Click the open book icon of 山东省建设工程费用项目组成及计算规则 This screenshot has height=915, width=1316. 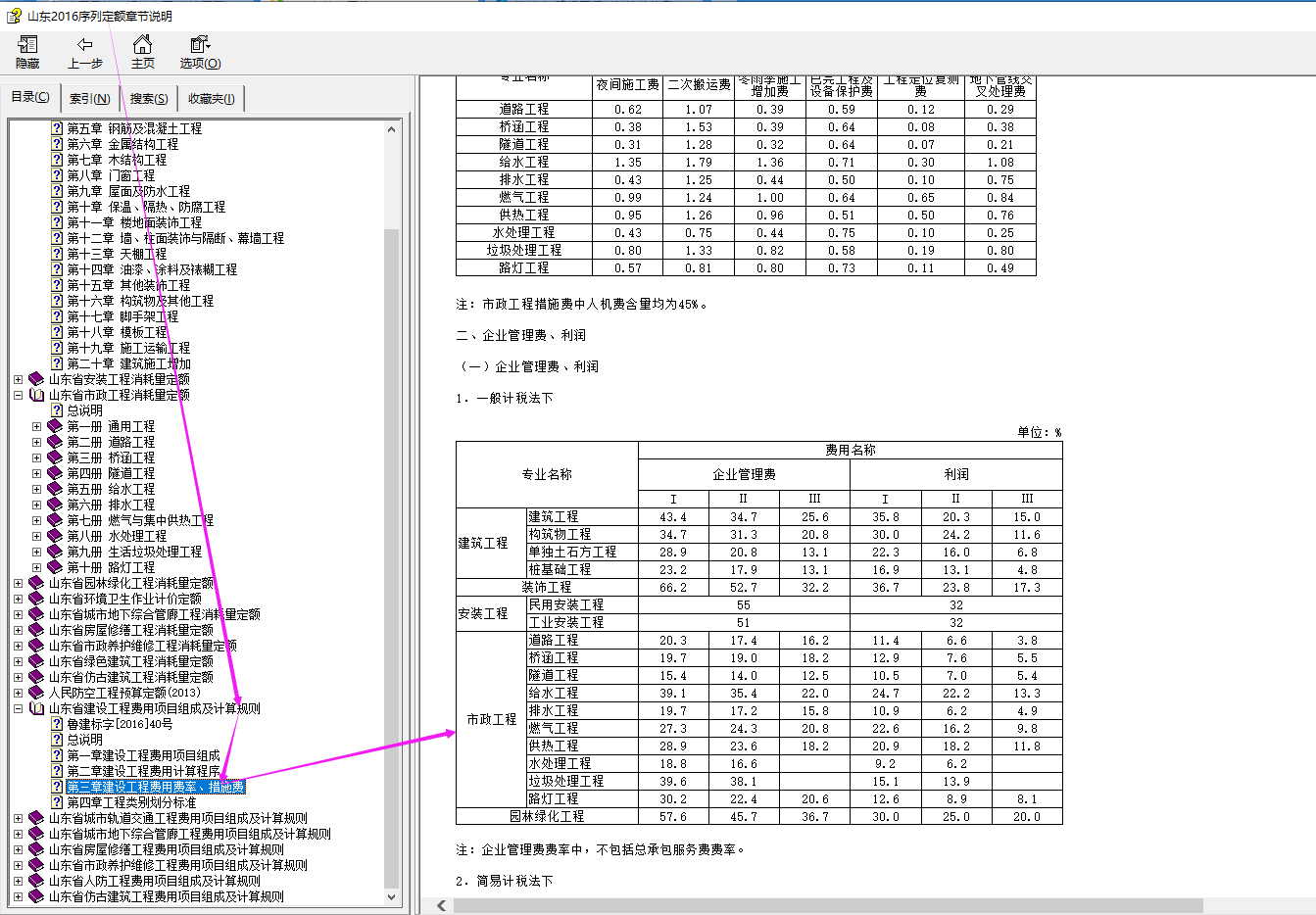pyautogui.click(x=37, y=708)
